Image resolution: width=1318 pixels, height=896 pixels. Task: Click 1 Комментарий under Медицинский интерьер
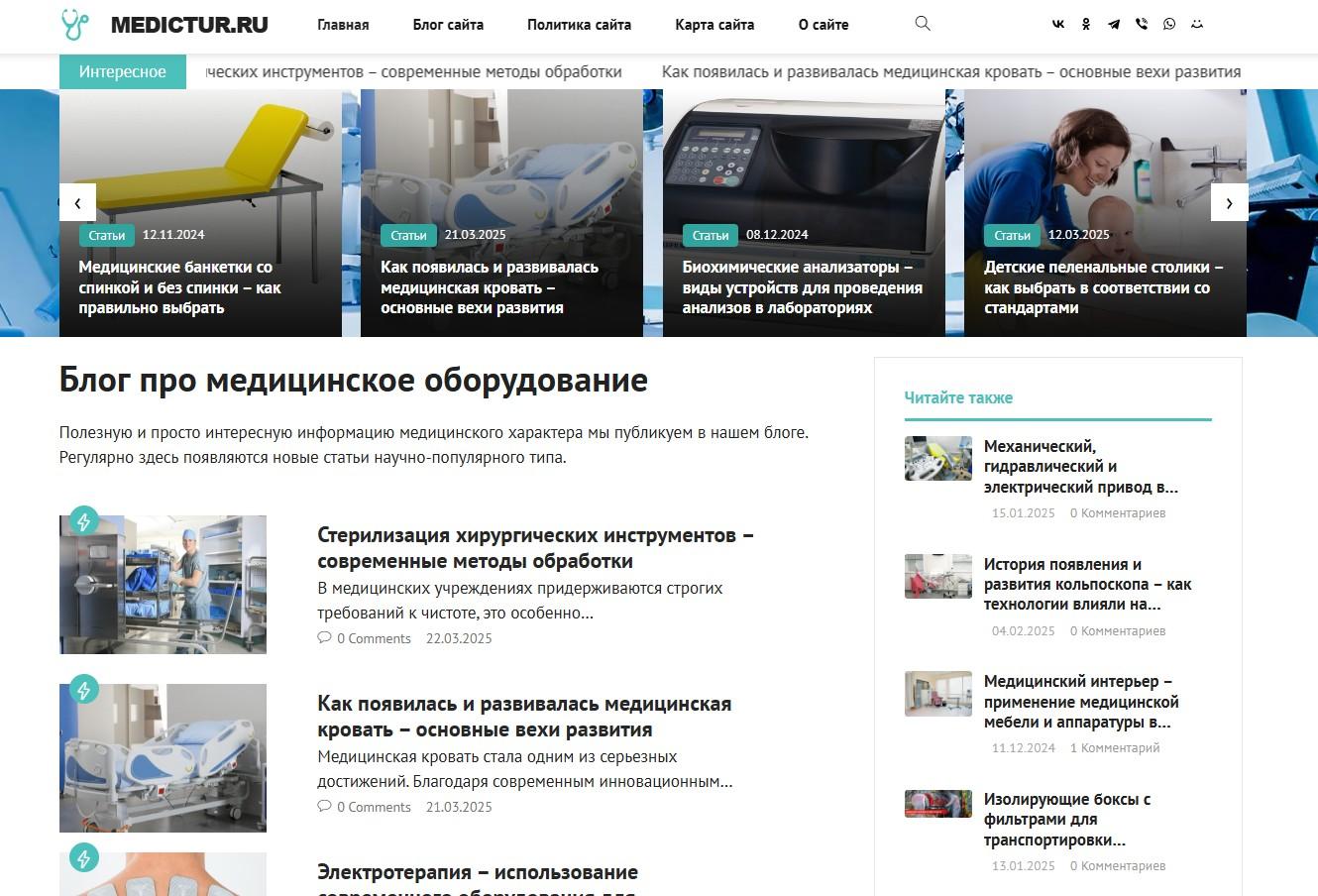click(1115, 748)
